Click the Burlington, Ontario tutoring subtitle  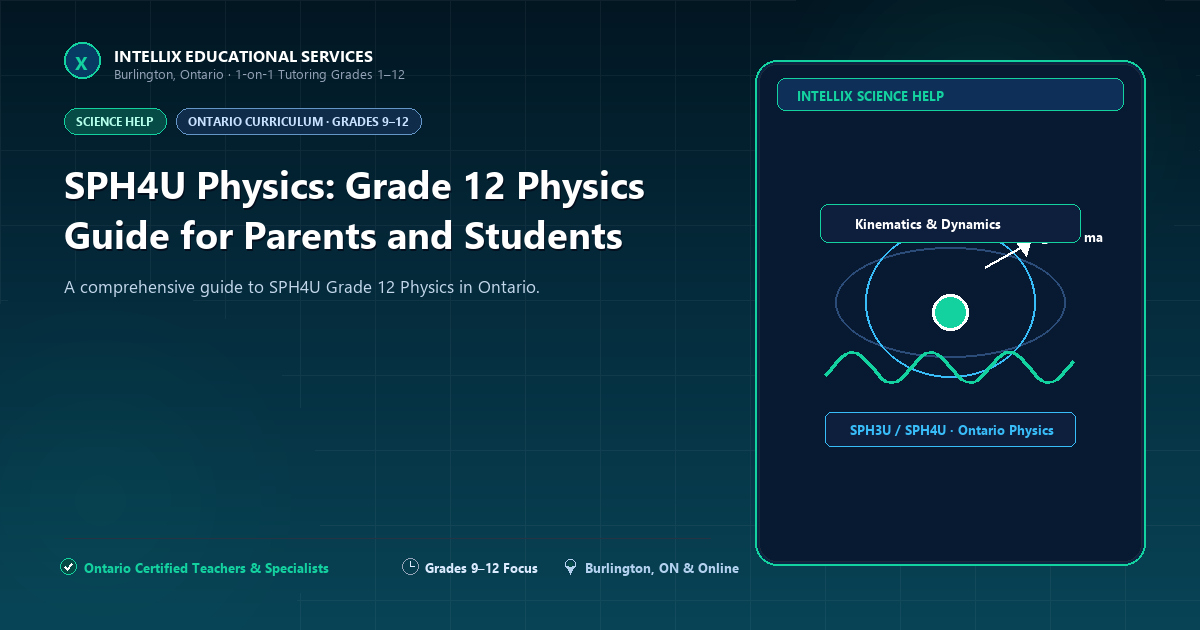pos(259,75)
